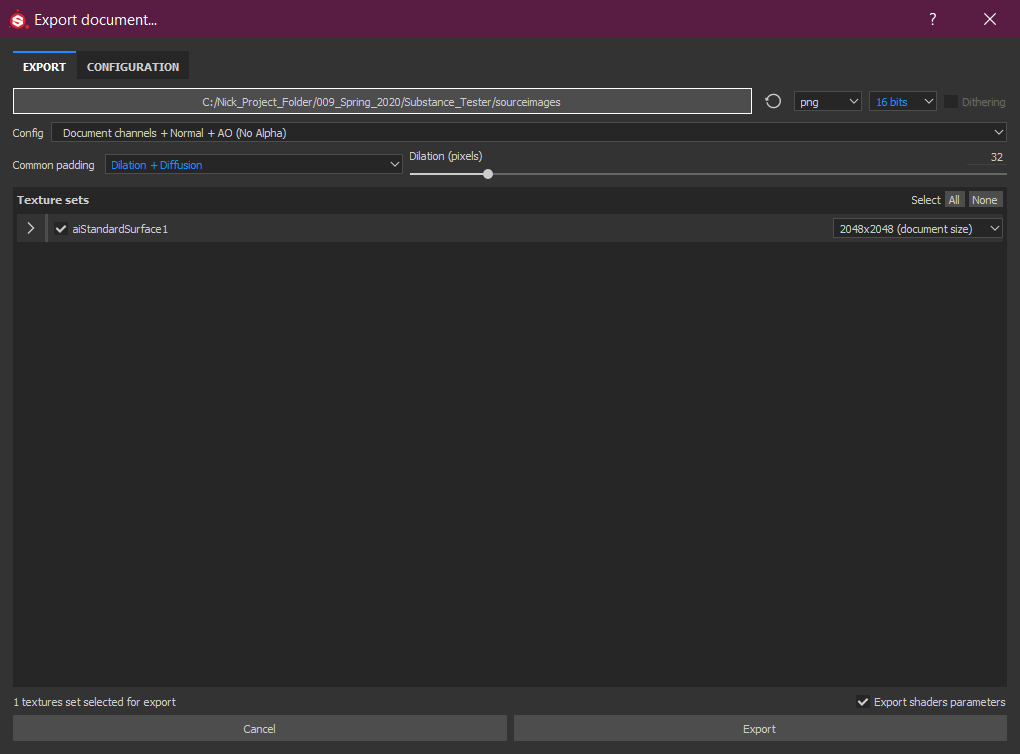Image resolution: width=1020 pixels, height=754 pixels.
Task: Uncheck the aiStandardSurface1 checkbox
Action: 61,229
